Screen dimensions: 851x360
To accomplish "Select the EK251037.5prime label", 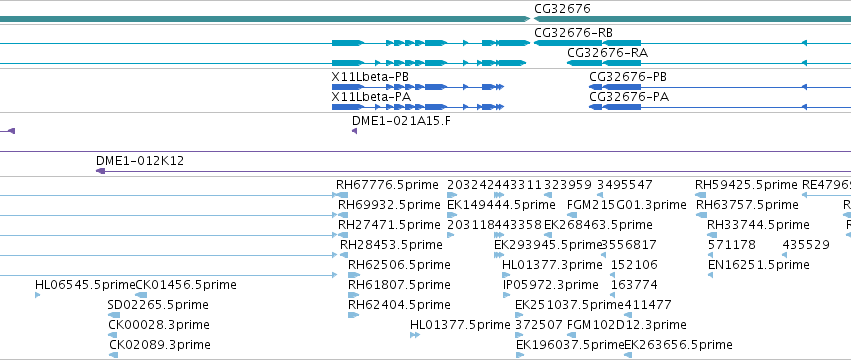I will [569, 305].
